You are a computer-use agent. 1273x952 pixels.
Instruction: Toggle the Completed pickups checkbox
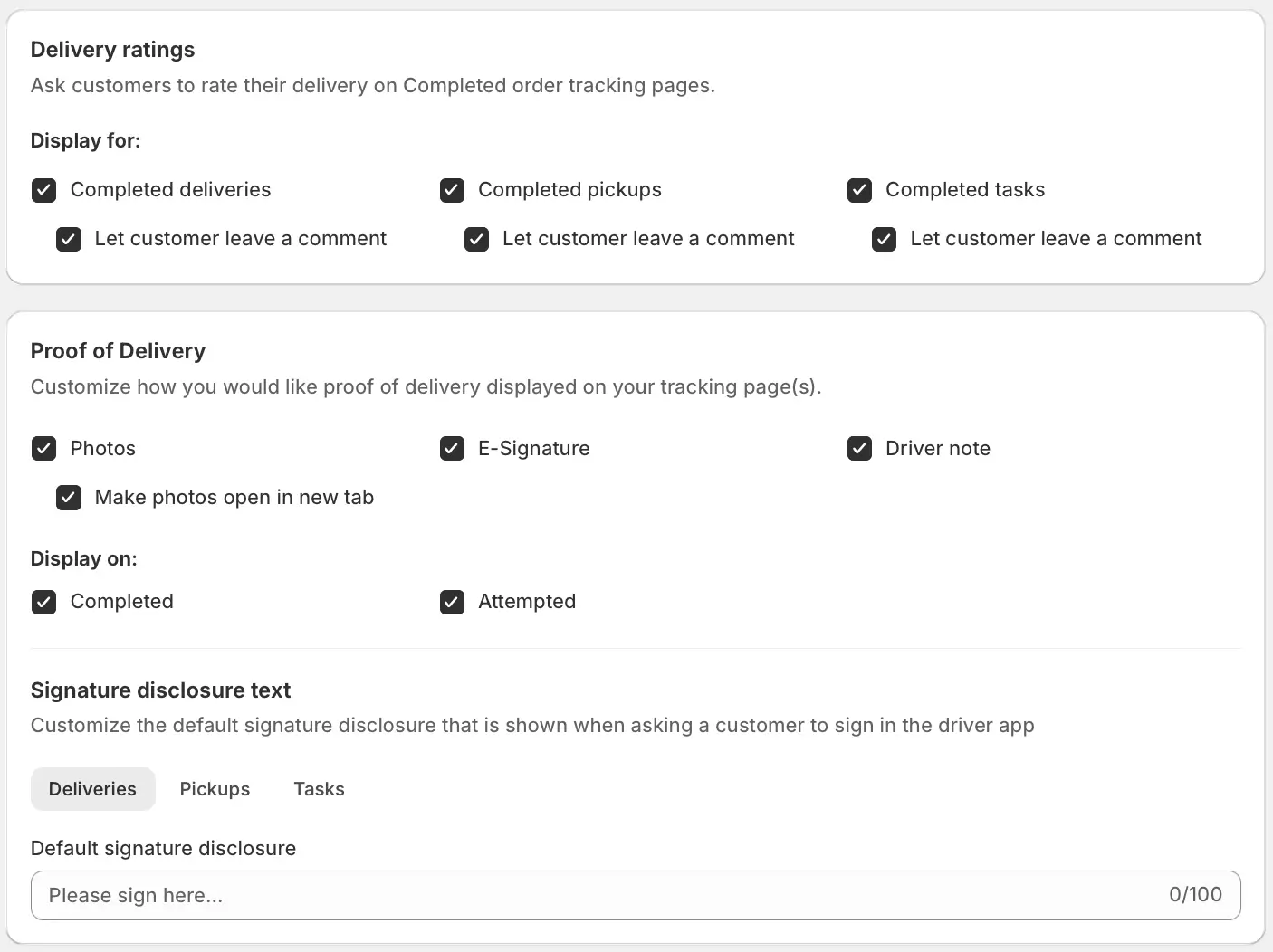pyautogui.click(x=452, y=190)
